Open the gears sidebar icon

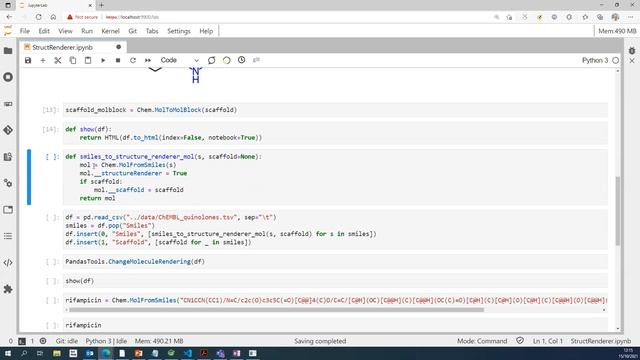point(8,183)
